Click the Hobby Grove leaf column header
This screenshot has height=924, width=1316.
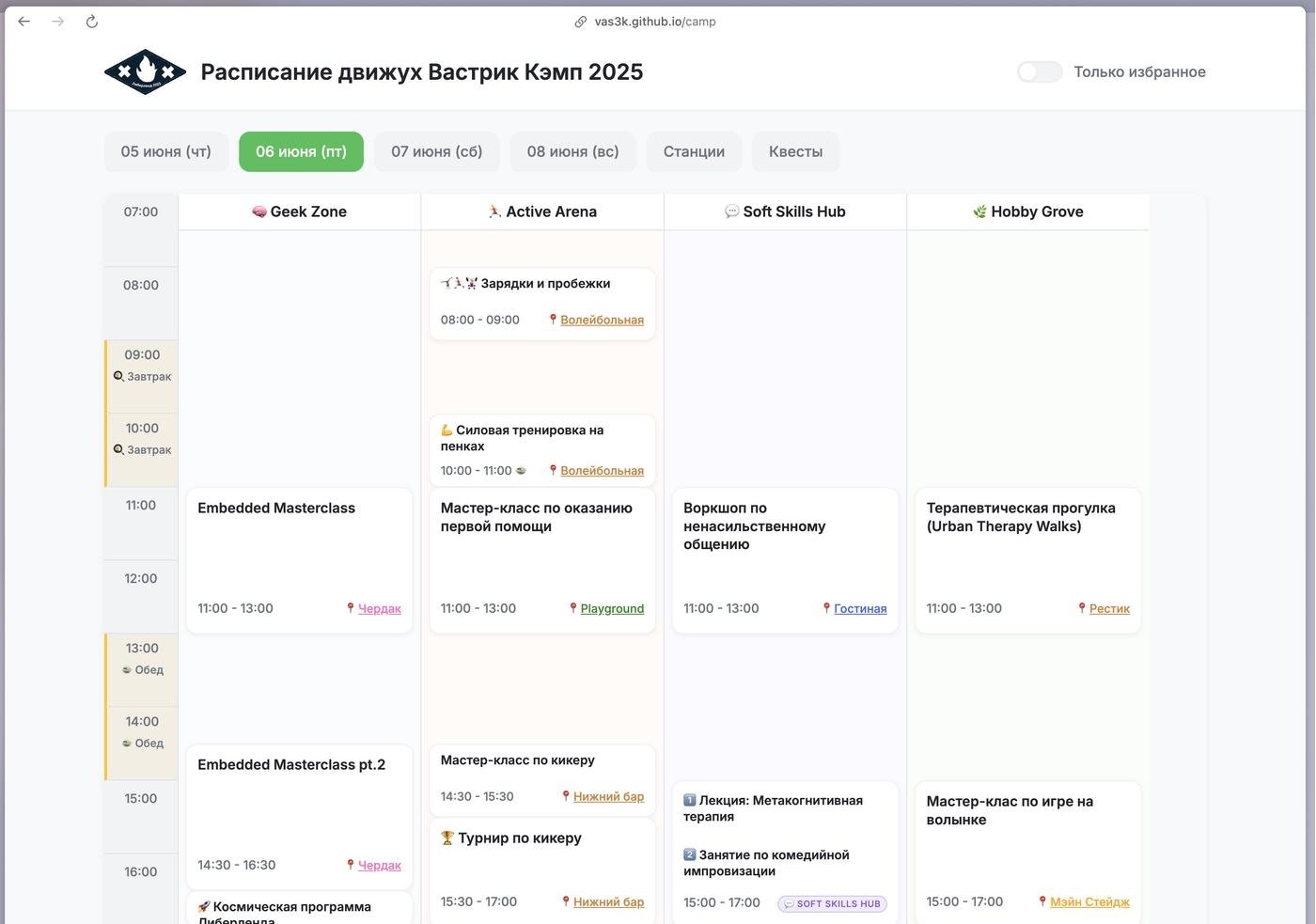coord(1027,211)
